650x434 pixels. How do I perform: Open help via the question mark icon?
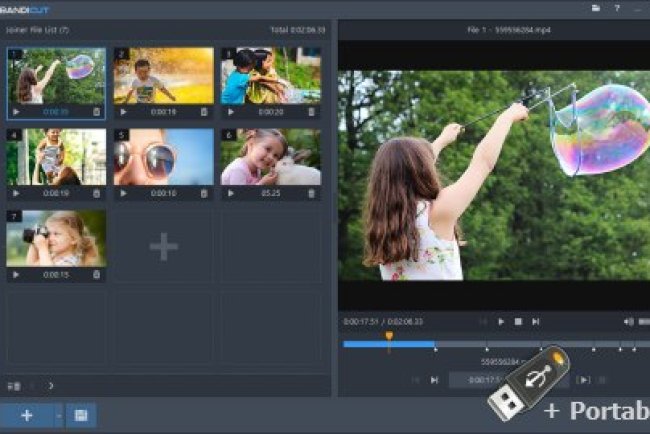pos(617,8)
